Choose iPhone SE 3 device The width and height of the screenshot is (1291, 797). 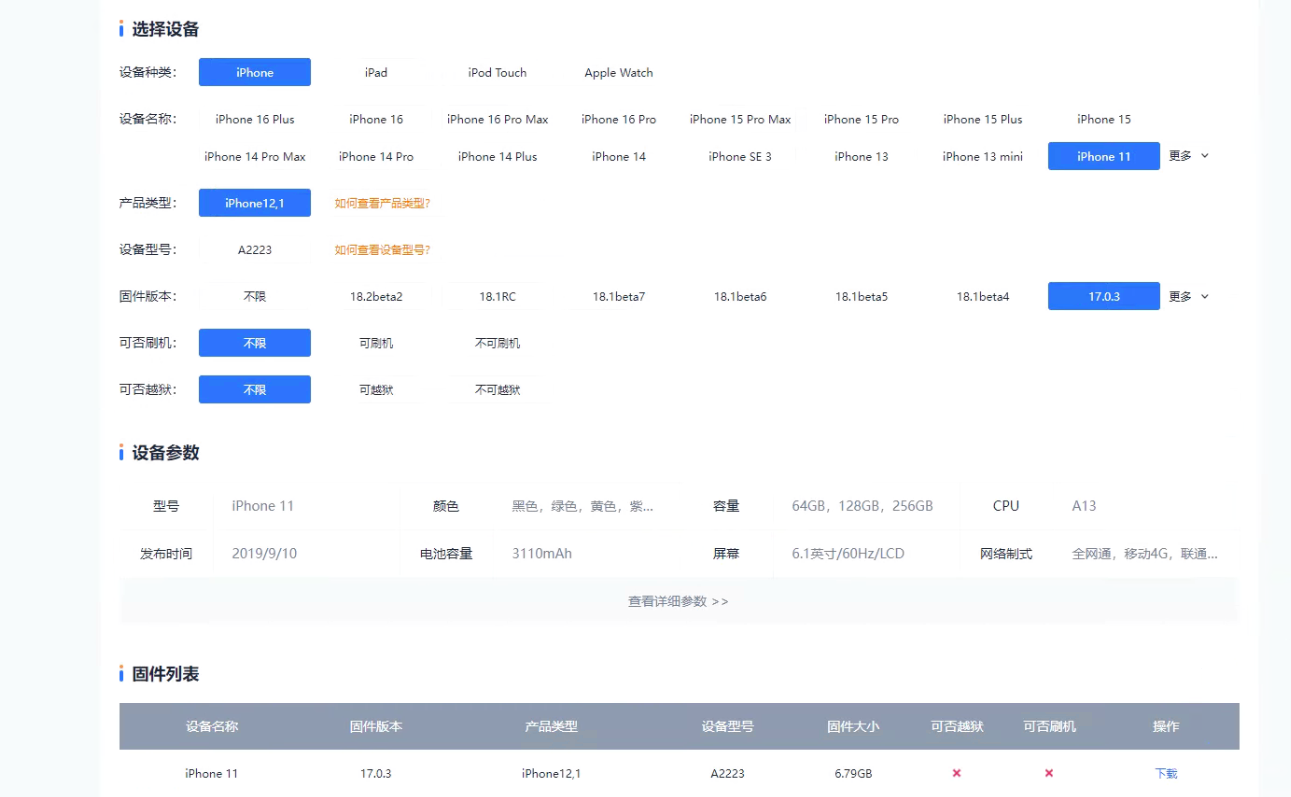pyautogui.click(x=740, y=156)
